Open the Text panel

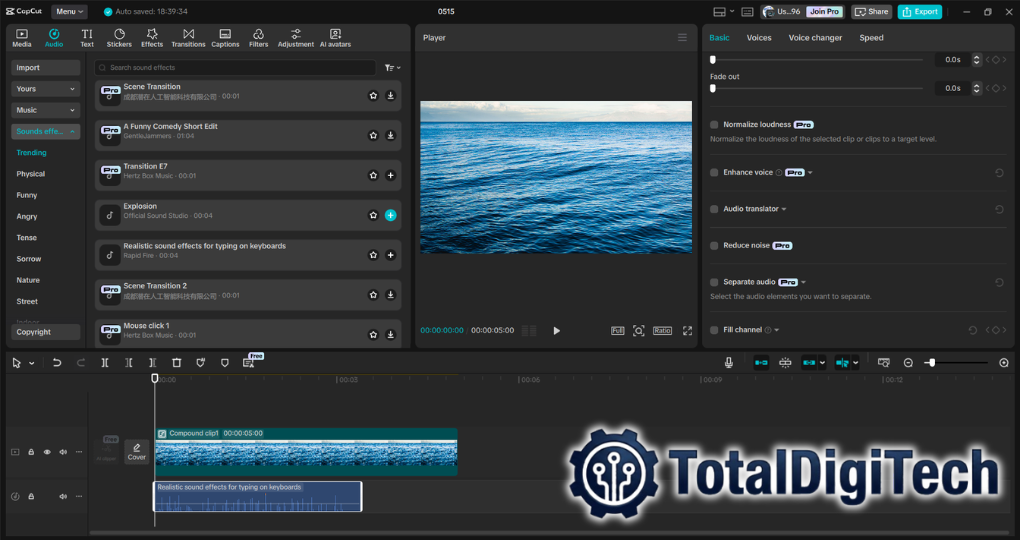pos(87,38)
